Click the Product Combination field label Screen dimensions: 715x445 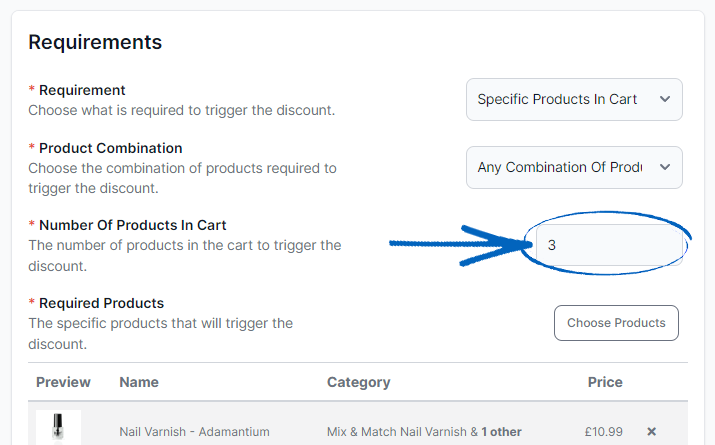110,148
